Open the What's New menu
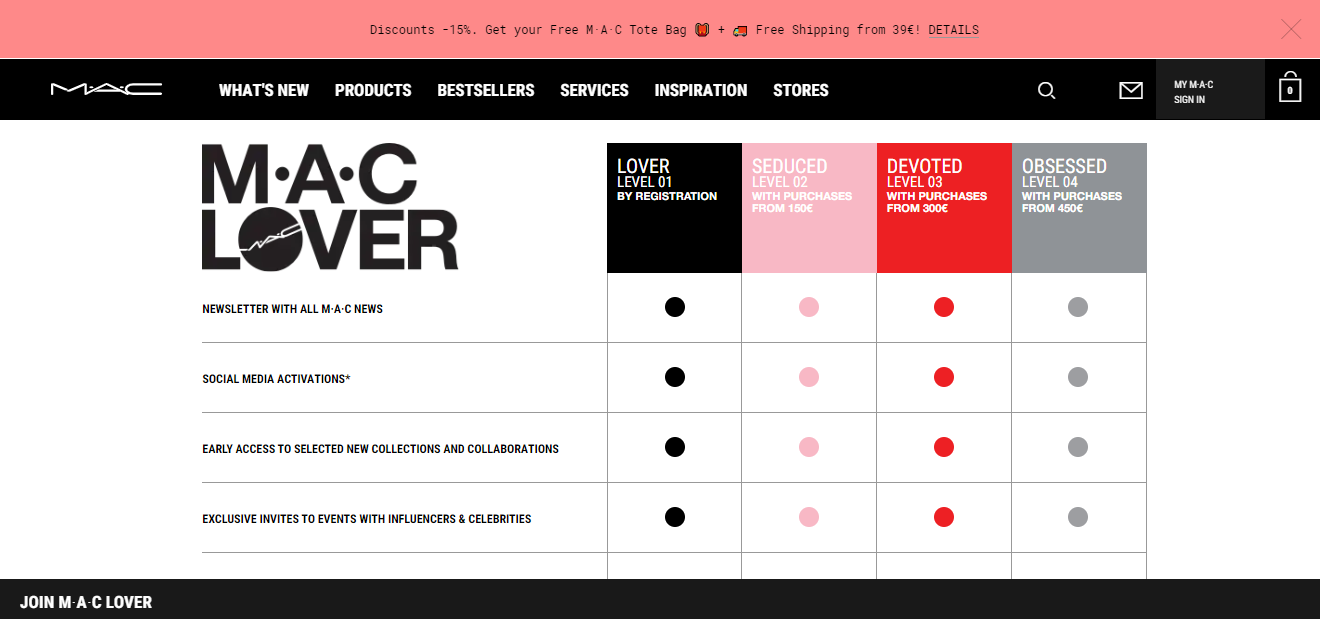The width and height of the screenshot is (1320, 619). (x=264, y=90)
